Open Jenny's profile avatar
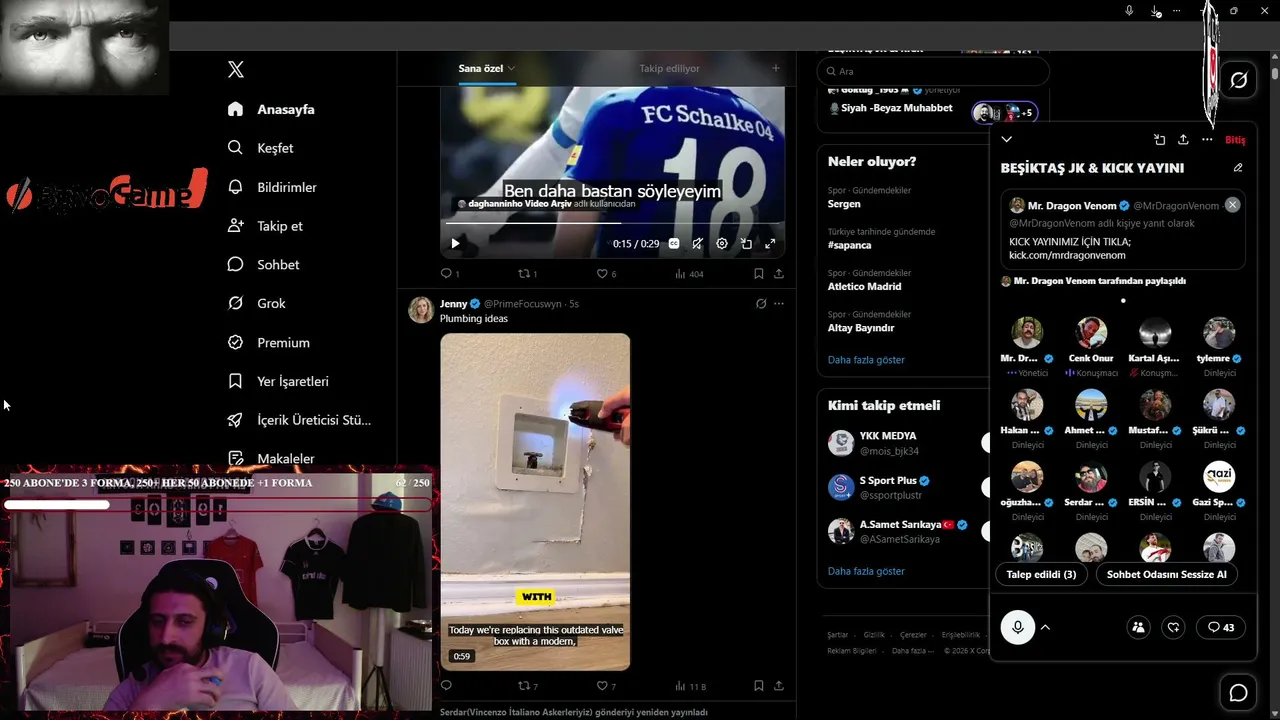This screenshot has height=720, width=1280. click(x=421, y=309)
